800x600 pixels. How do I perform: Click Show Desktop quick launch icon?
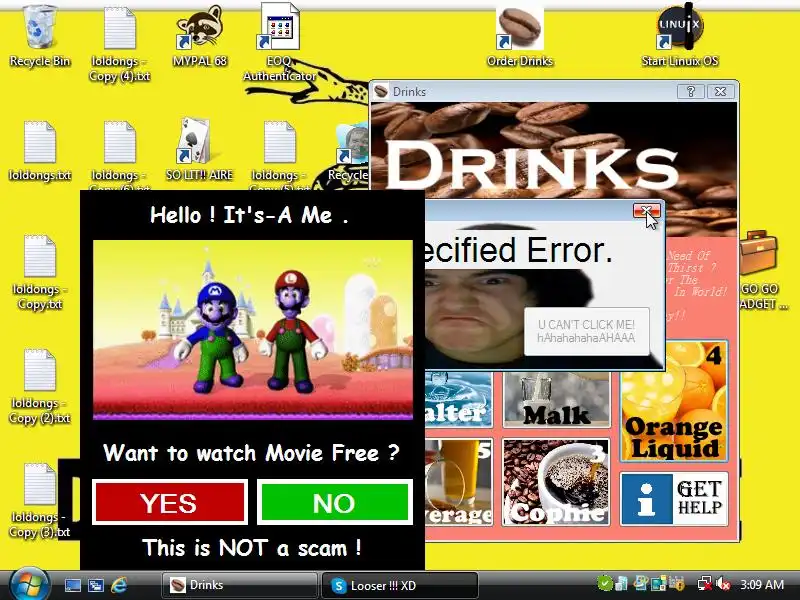click(x=72, y=585)
